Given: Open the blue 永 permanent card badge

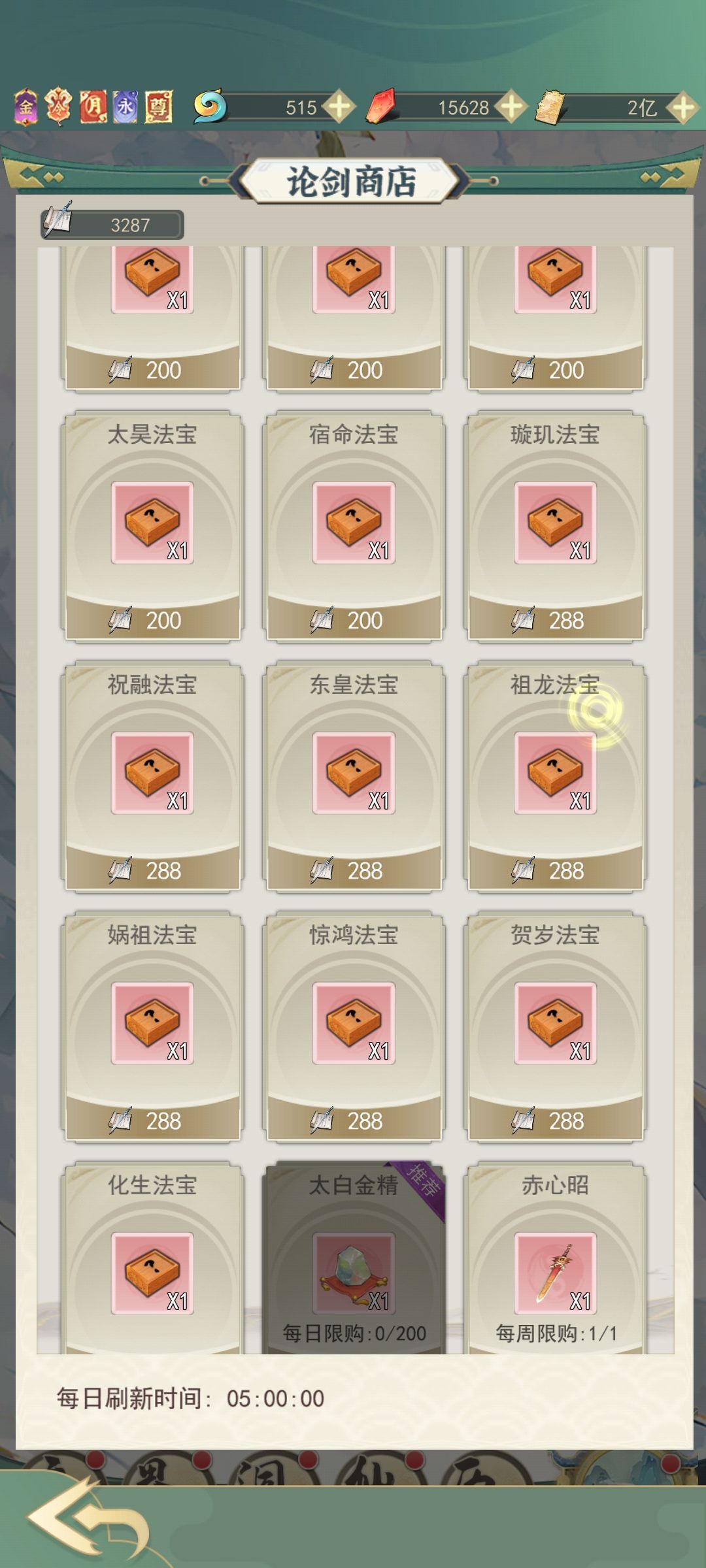Looking at the screenshot, I should (x=125, y=107).
